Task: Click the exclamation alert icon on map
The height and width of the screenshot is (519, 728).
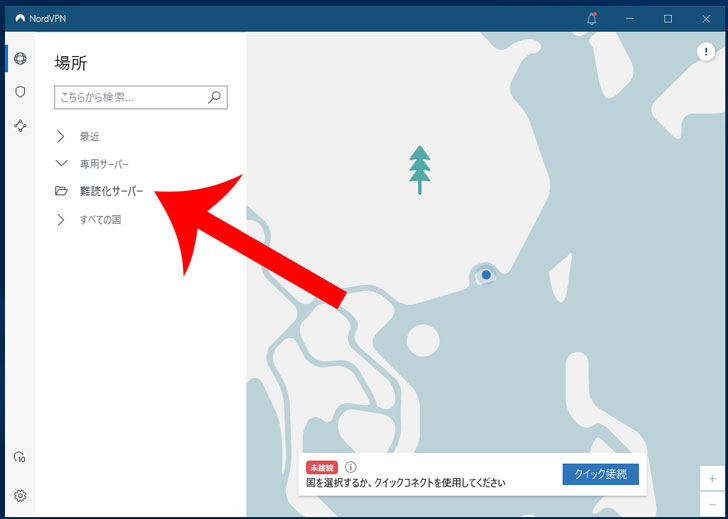Action: [705, 54]
